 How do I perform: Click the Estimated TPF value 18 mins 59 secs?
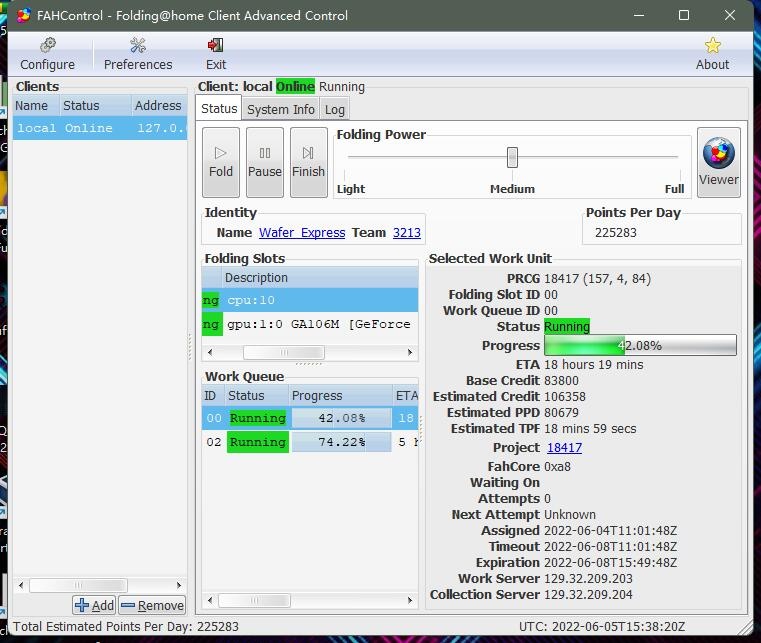590,429
